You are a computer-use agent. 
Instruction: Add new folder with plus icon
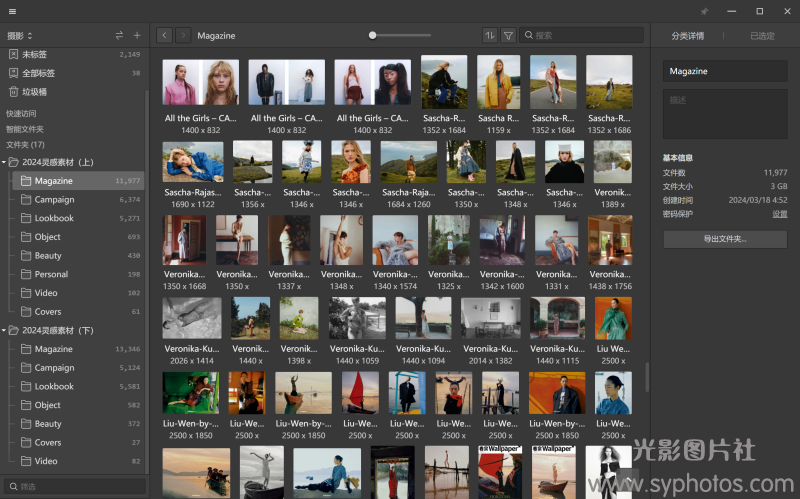(x=137, y=35)
